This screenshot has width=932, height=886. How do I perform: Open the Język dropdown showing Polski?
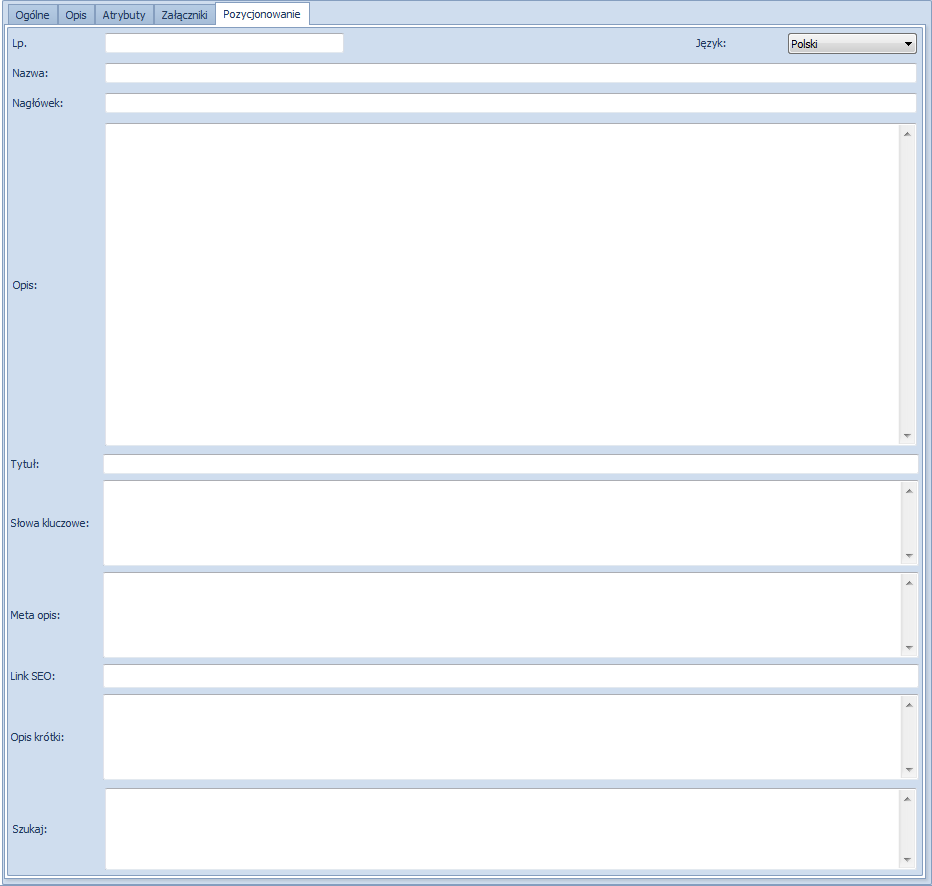pos(852,43)
